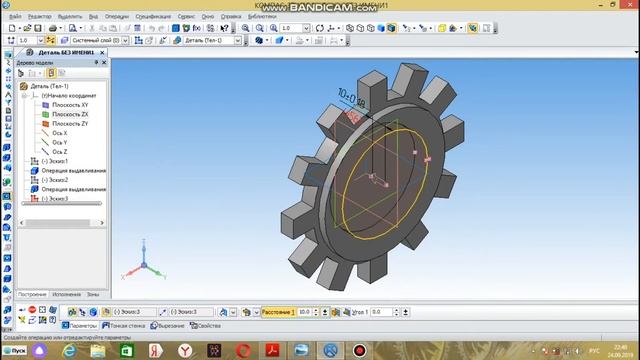
Task: Click the yellow cube simplified display icon
Action: pos(442,28)
